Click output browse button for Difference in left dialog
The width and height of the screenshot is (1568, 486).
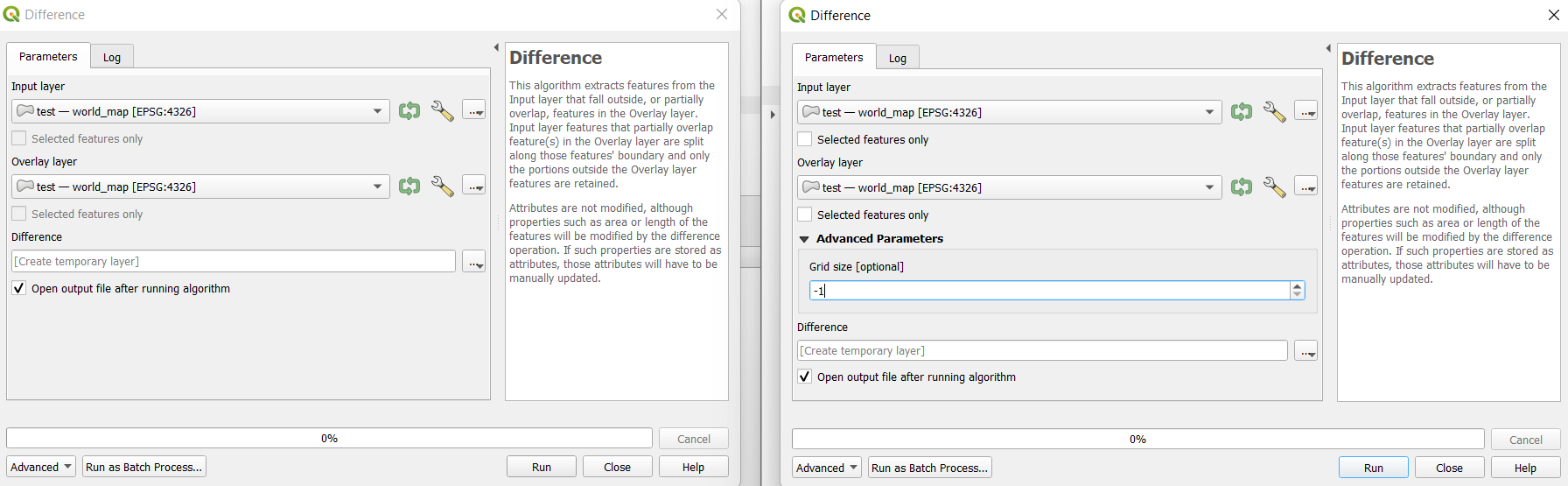(x=473, y=262)
